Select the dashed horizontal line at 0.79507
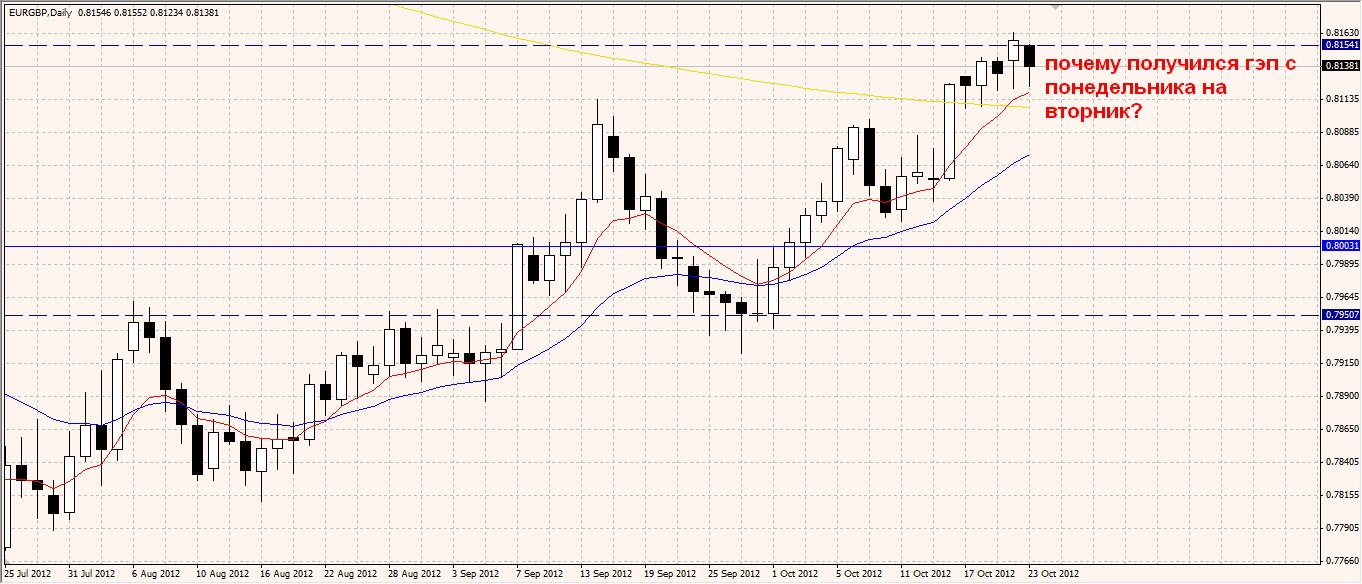Viewport: 1362px width, 584px height. (x=660, y=315)
